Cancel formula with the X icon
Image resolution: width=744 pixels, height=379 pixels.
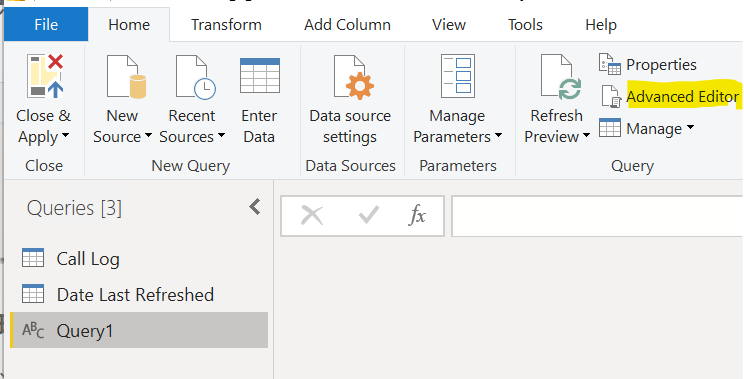[312, 216]
